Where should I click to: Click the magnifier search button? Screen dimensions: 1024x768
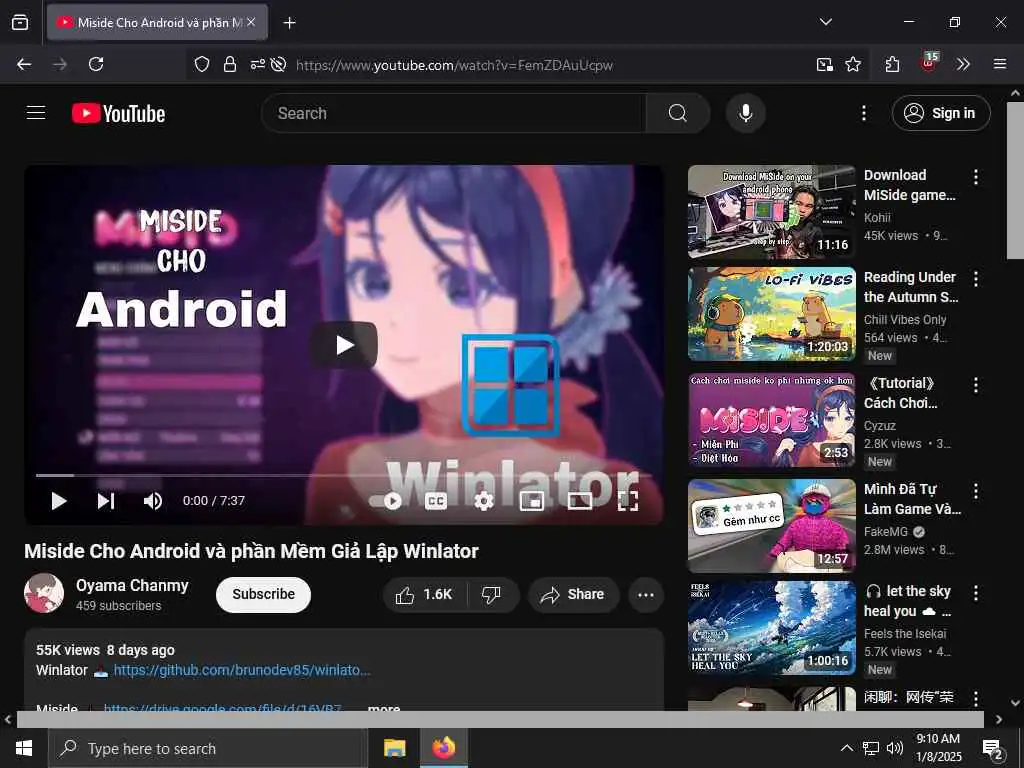click(x=677, y=113)
